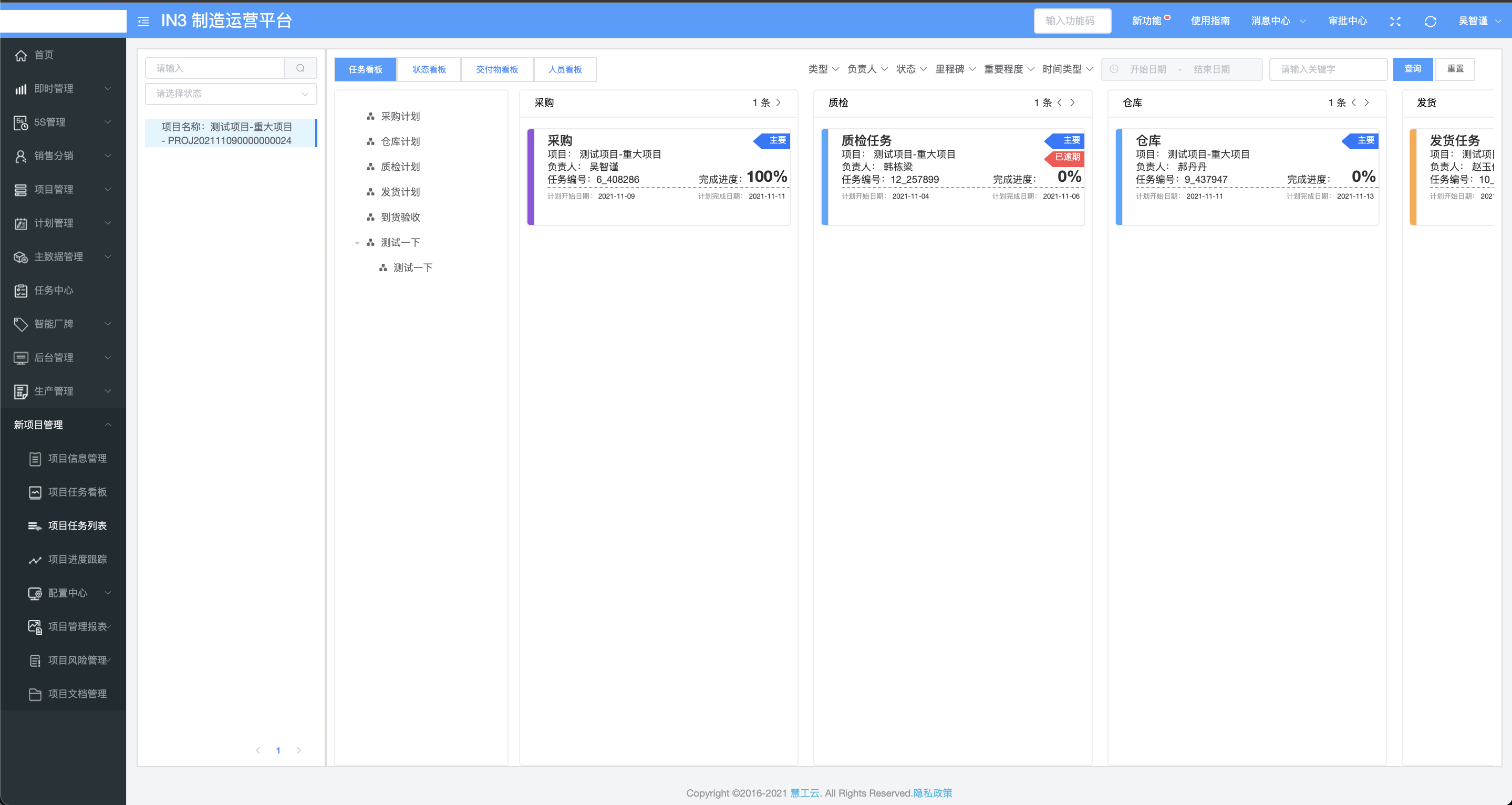This screenshot has height=805, width=1512.
Task: Open the 负责人 filter dropdown
Action: (867, 69)
